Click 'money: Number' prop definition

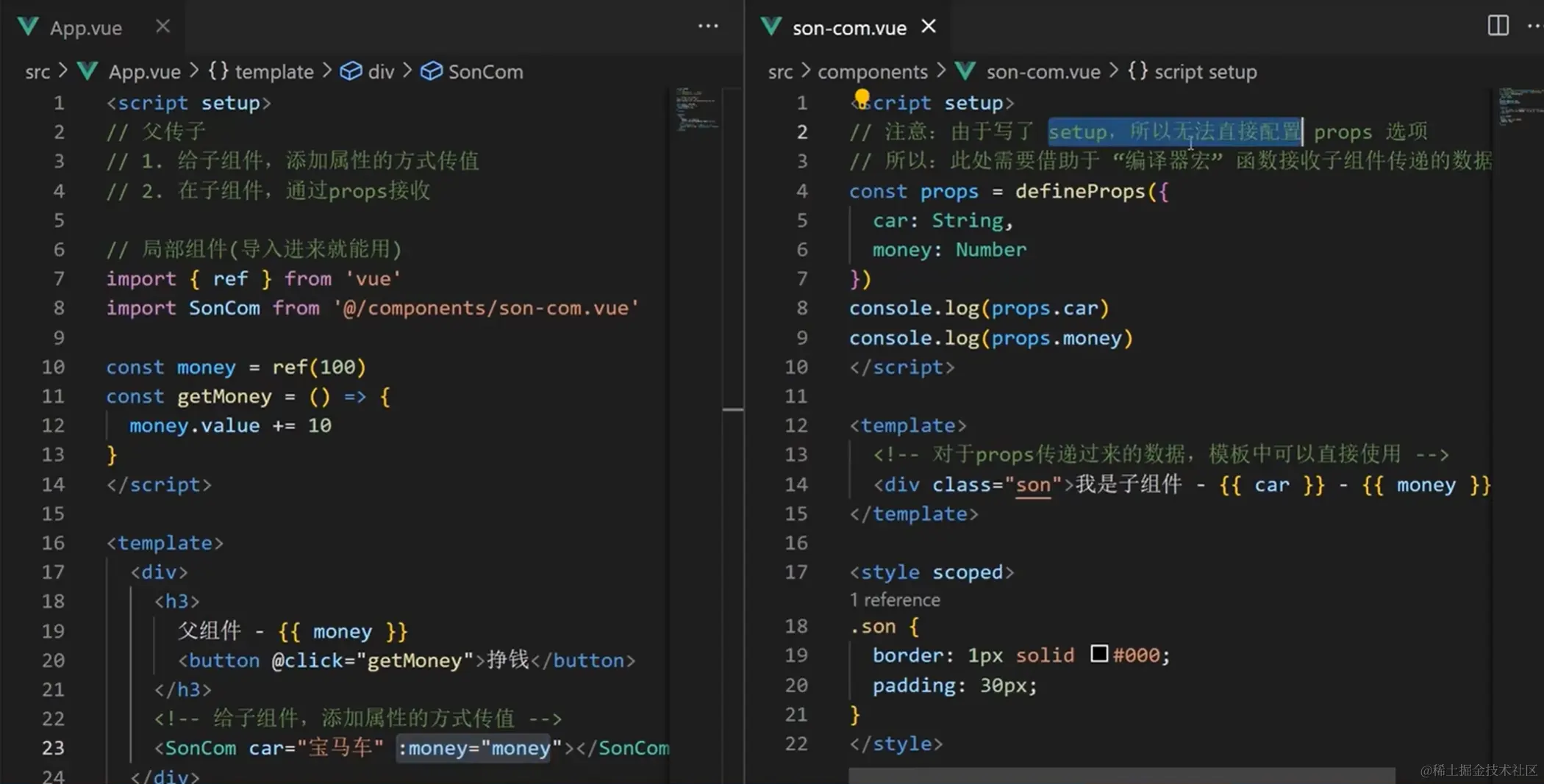949,251
